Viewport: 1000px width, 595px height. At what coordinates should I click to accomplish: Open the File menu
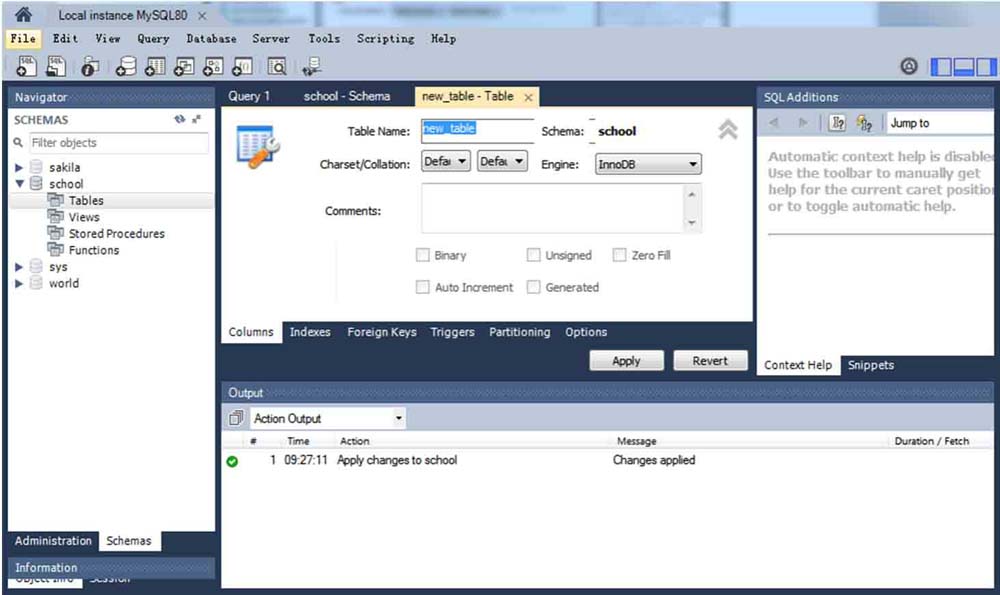pos(23,38)
